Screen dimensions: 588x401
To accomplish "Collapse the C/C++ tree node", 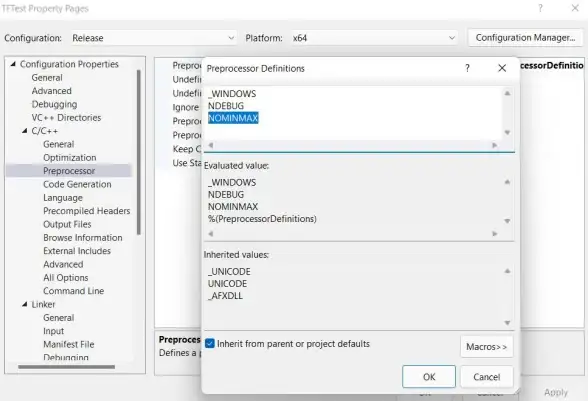I will [x=25, y=131].
